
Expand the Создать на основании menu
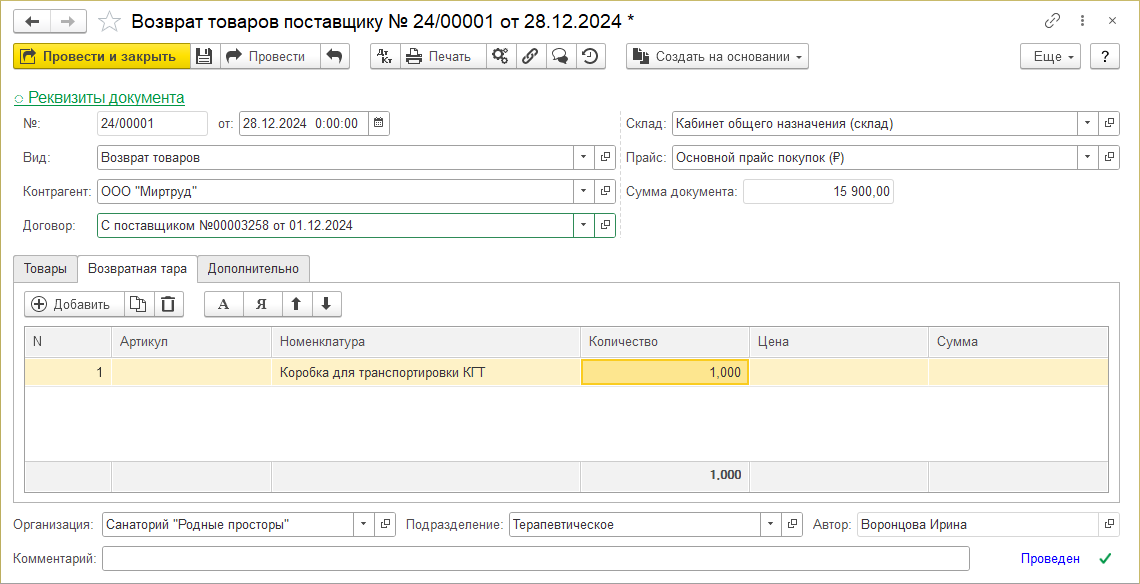coord(717,57)
